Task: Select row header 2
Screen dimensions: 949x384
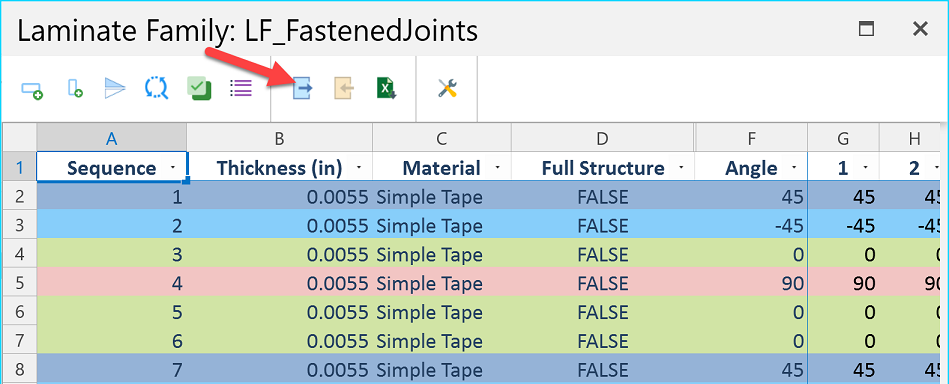Action: click(x=19, y=196)
